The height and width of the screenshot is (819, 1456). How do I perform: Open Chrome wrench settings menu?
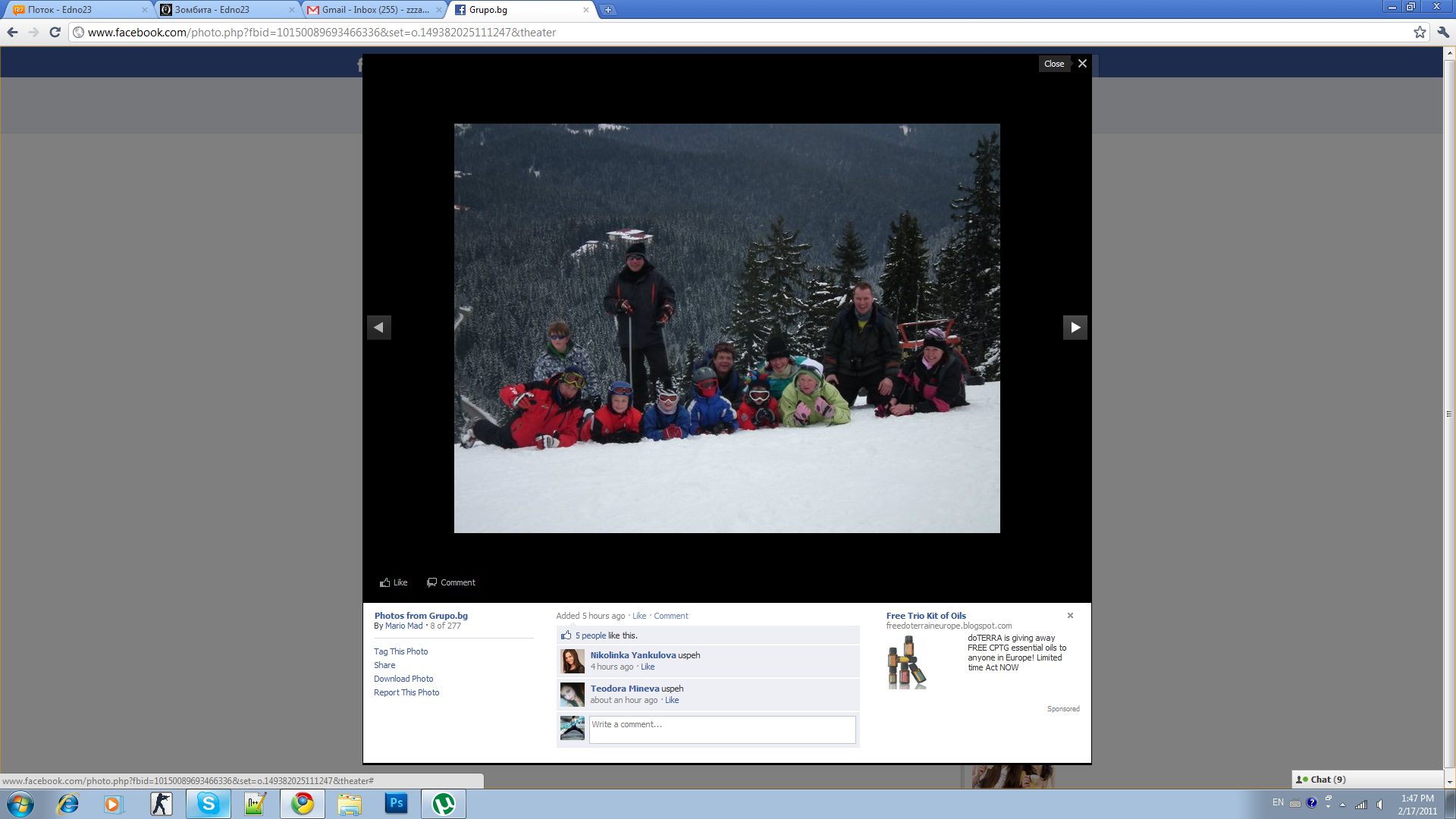click(x=1443, y=32)
